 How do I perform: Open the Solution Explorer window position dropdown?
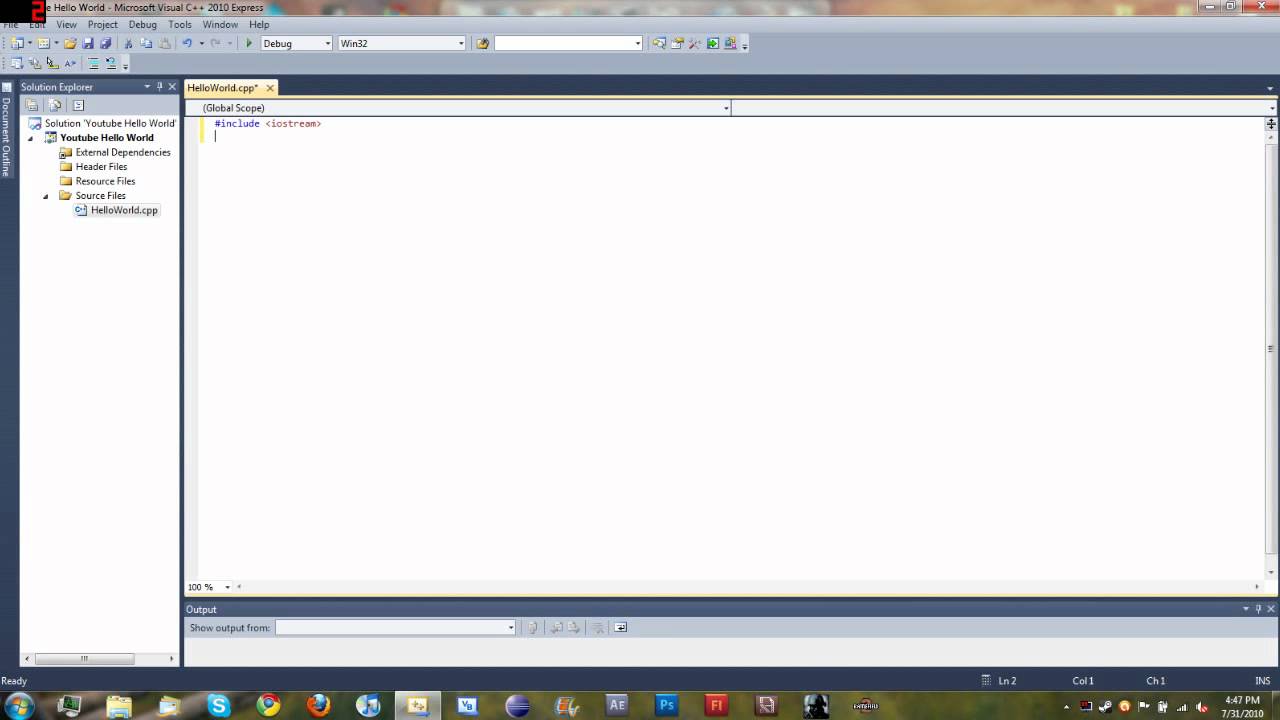[x=147, y=87]
